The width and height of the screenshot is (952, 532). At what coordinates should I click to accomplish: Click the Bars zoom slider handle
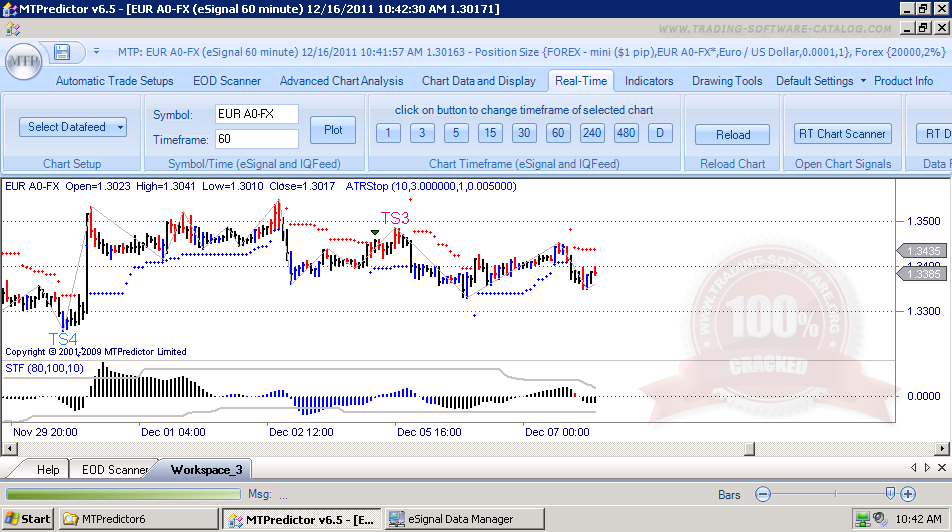(889, 493)
